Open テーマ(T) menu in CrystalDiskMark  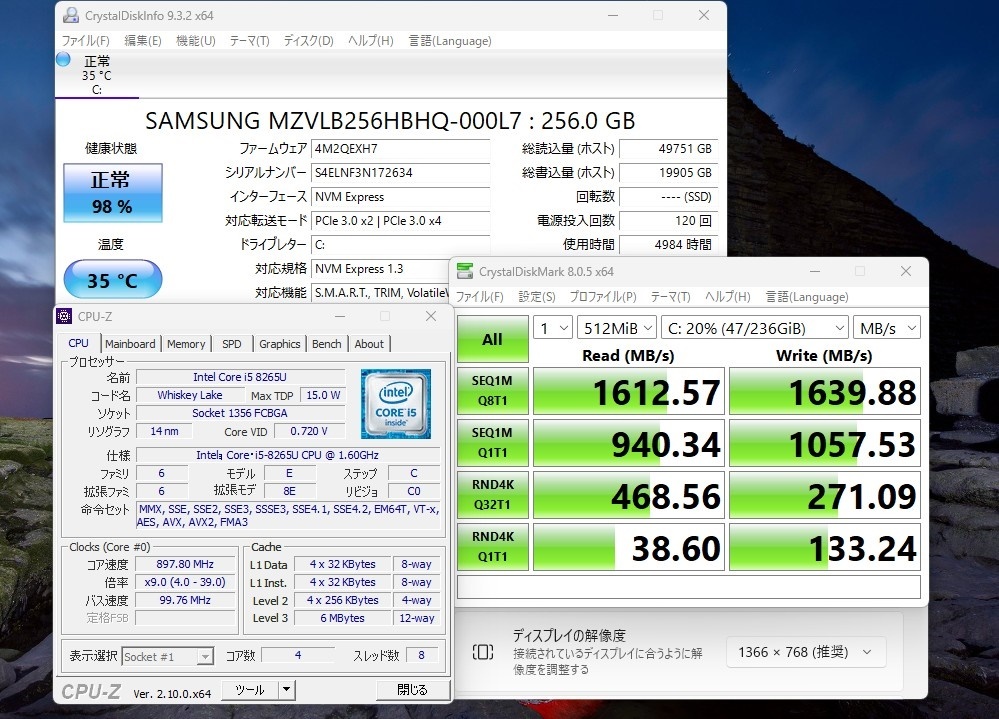pos(670,297)
